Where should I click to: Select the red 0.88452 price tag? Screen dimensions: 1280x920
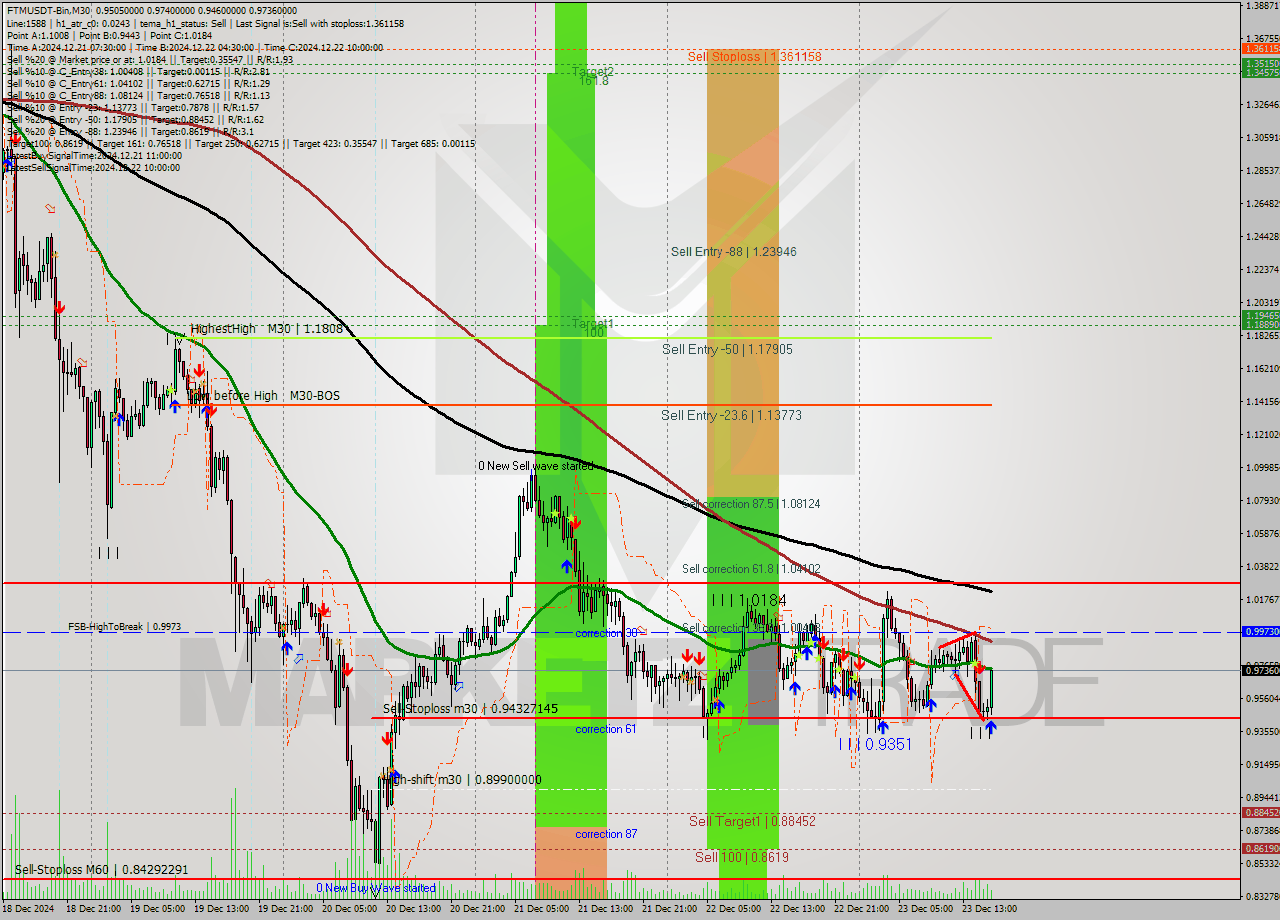coord(1259,813)
